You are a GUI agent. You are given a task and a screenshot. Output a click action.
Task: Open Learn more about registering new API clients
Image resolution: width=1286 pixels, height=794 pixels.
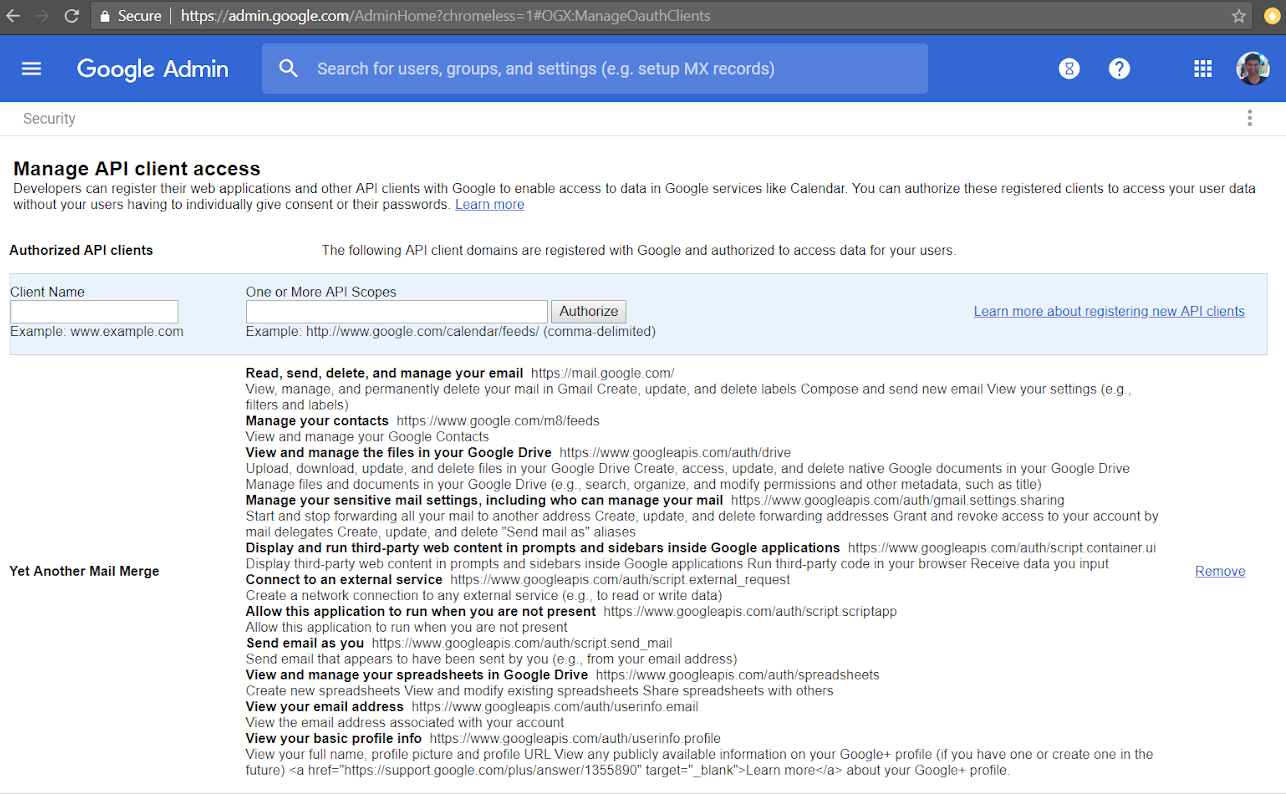[1109, 311]
